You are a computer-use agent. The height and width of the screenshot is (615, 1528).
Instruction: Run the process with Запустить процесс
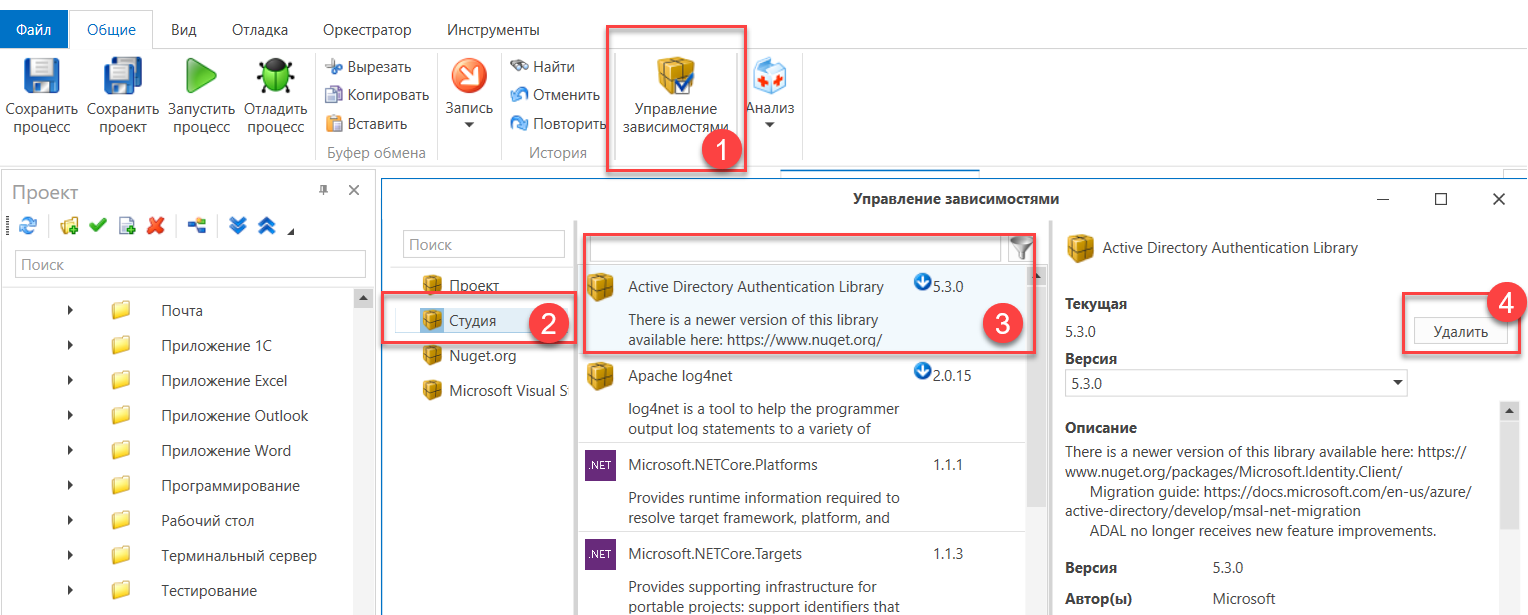point(201,96)
